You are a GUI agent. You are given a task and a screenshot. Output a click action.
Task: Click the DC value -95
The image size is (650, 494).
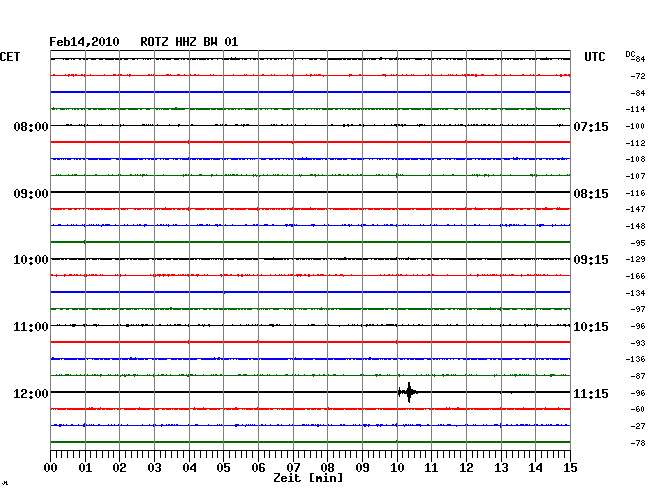[x=638, y=243]
